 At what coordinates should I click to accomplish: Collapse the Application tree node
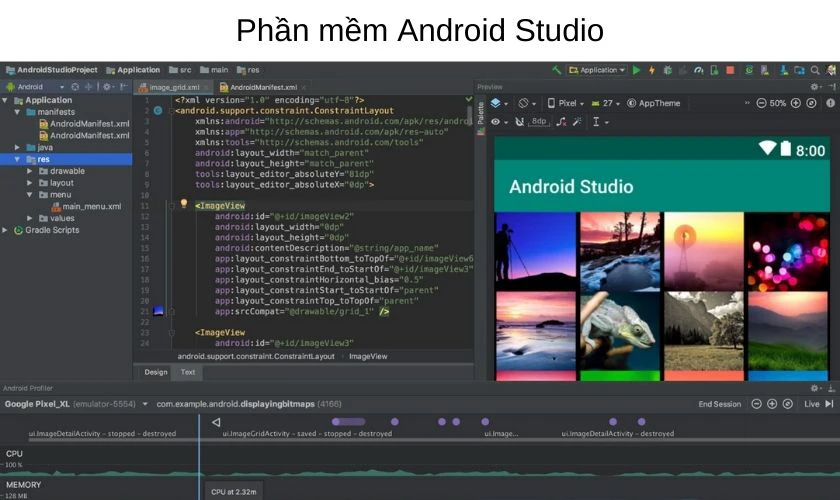click(5, 100)
